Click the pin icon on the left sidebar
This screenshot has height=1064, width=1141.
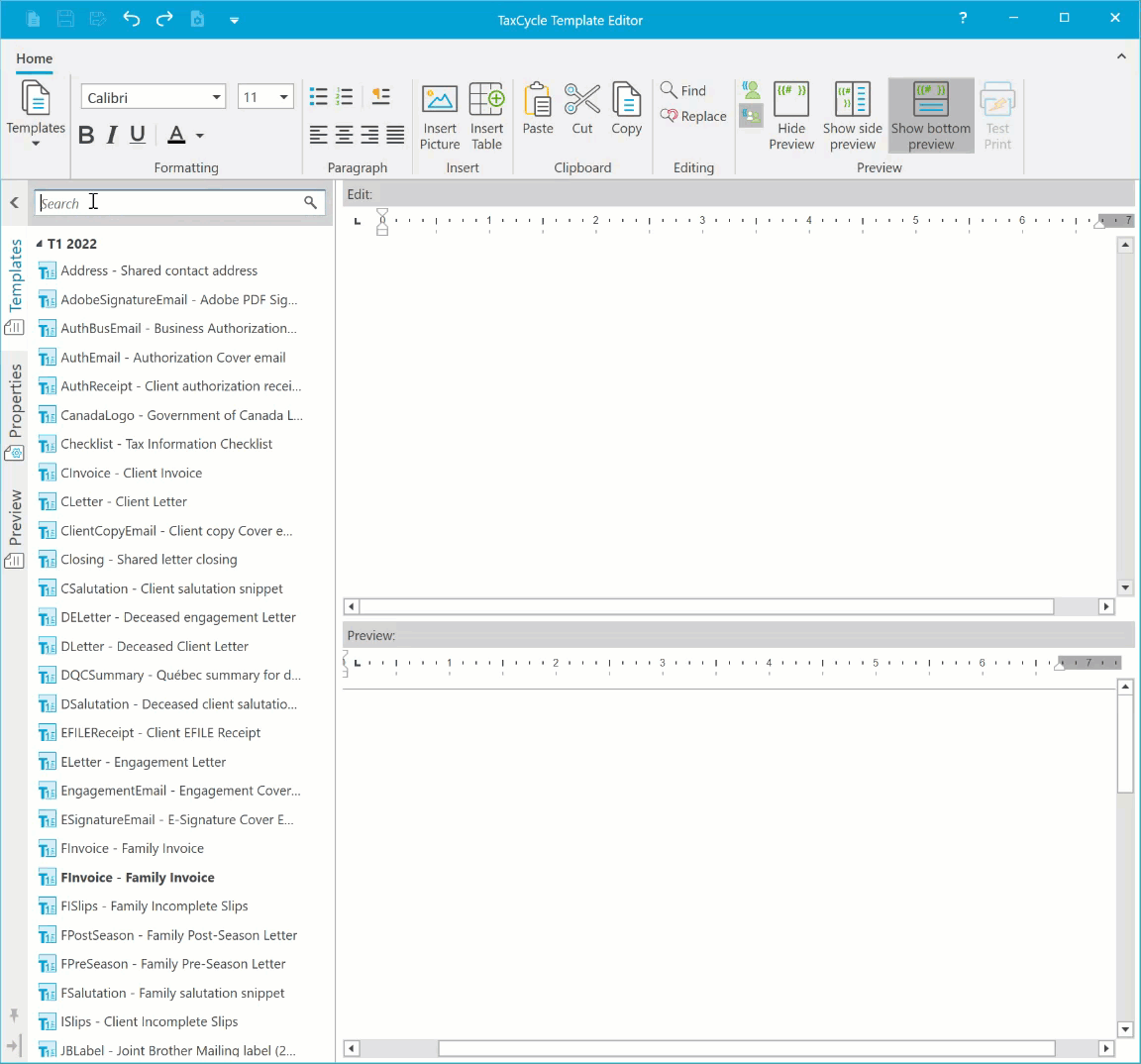[x=14, y=1015]
